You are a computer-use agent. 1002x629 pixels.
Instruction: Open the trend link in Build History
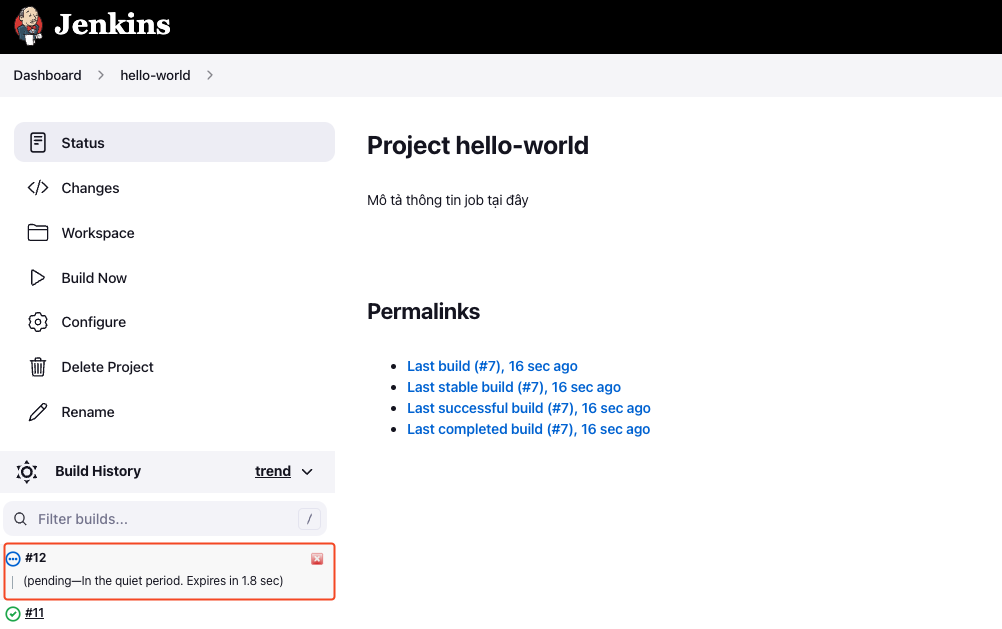pyautogui.click(x=273, y=471)
